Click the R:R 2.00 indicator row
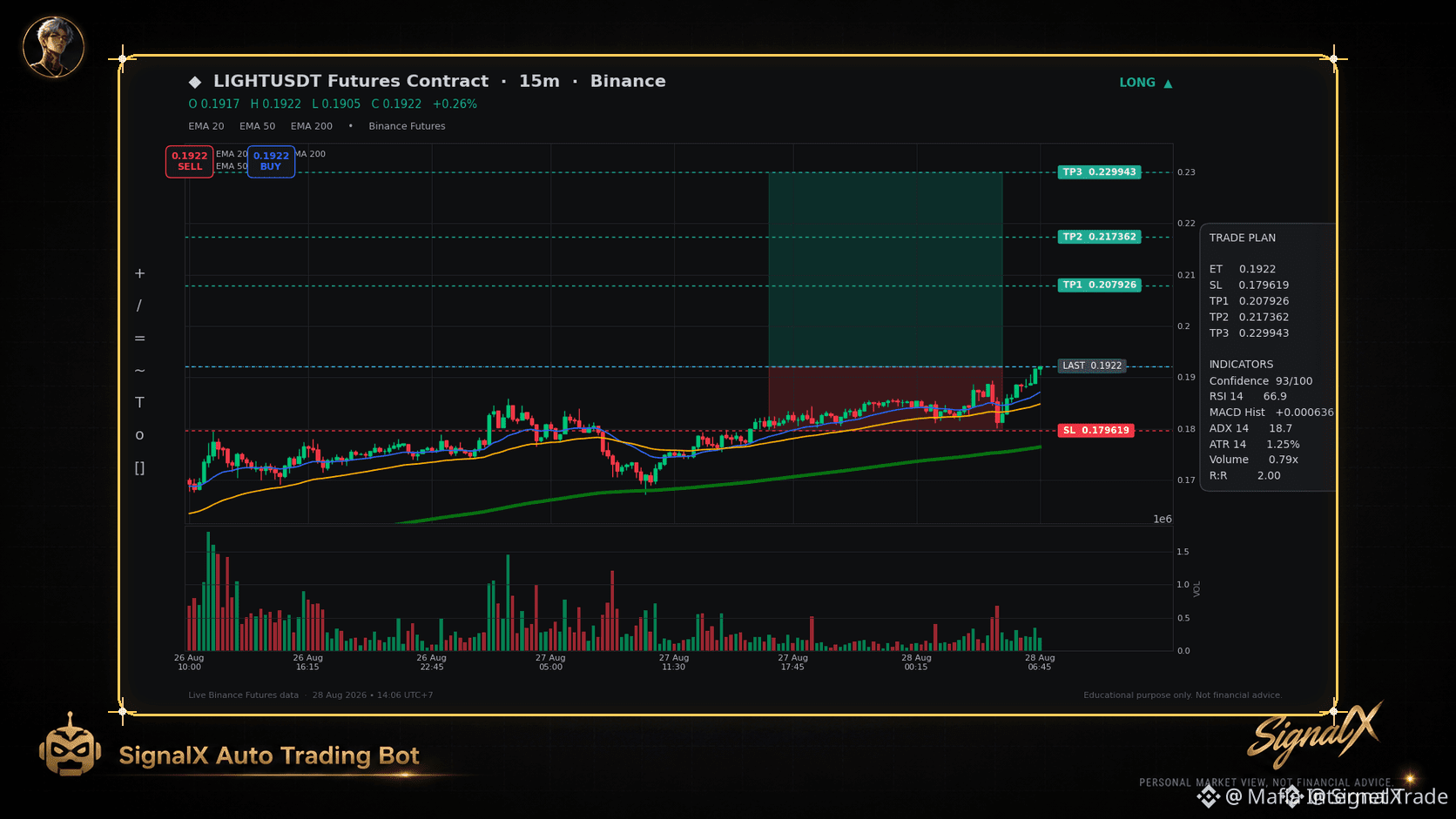Screen dimensions: 1456x819 tap(1244, 475)
